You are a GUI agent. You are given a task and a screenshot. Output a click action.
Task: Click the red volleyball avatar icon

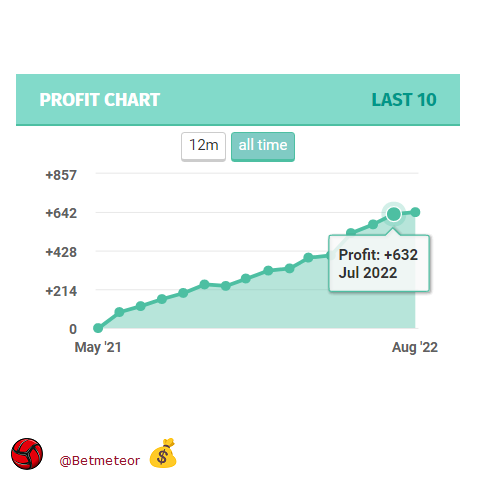coord(27,454)
